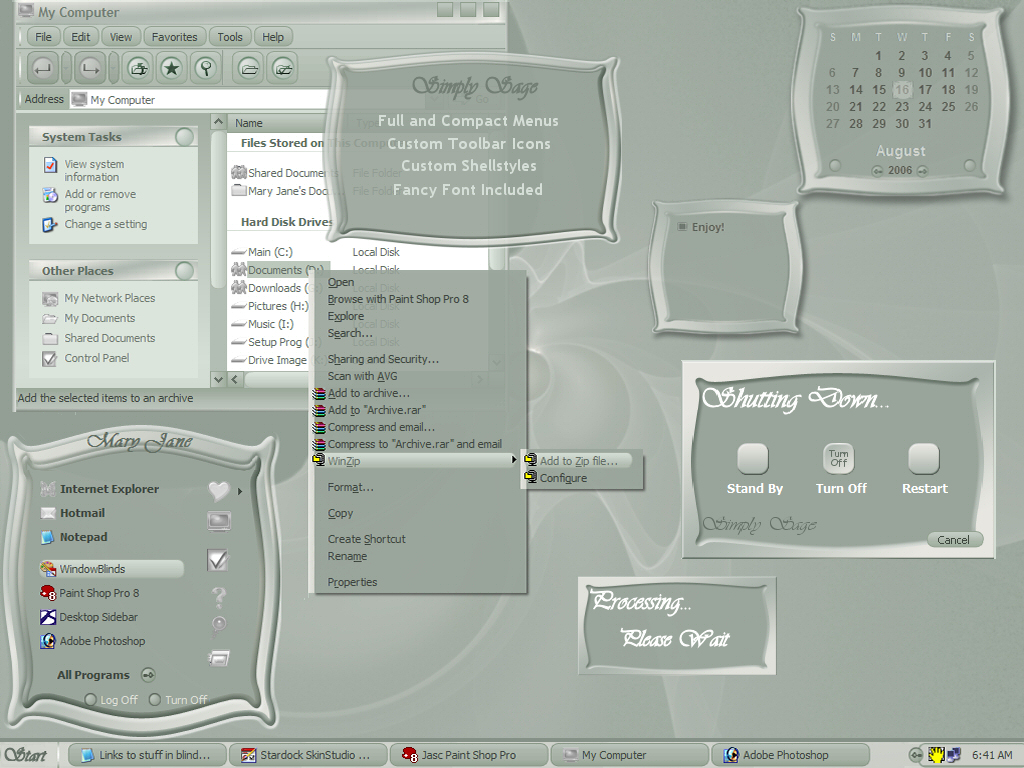The height and width of the screenshot is (768, 1024).
Task: Open Search with the magnifier toolbar icon
Action: [x=206, y=68]
